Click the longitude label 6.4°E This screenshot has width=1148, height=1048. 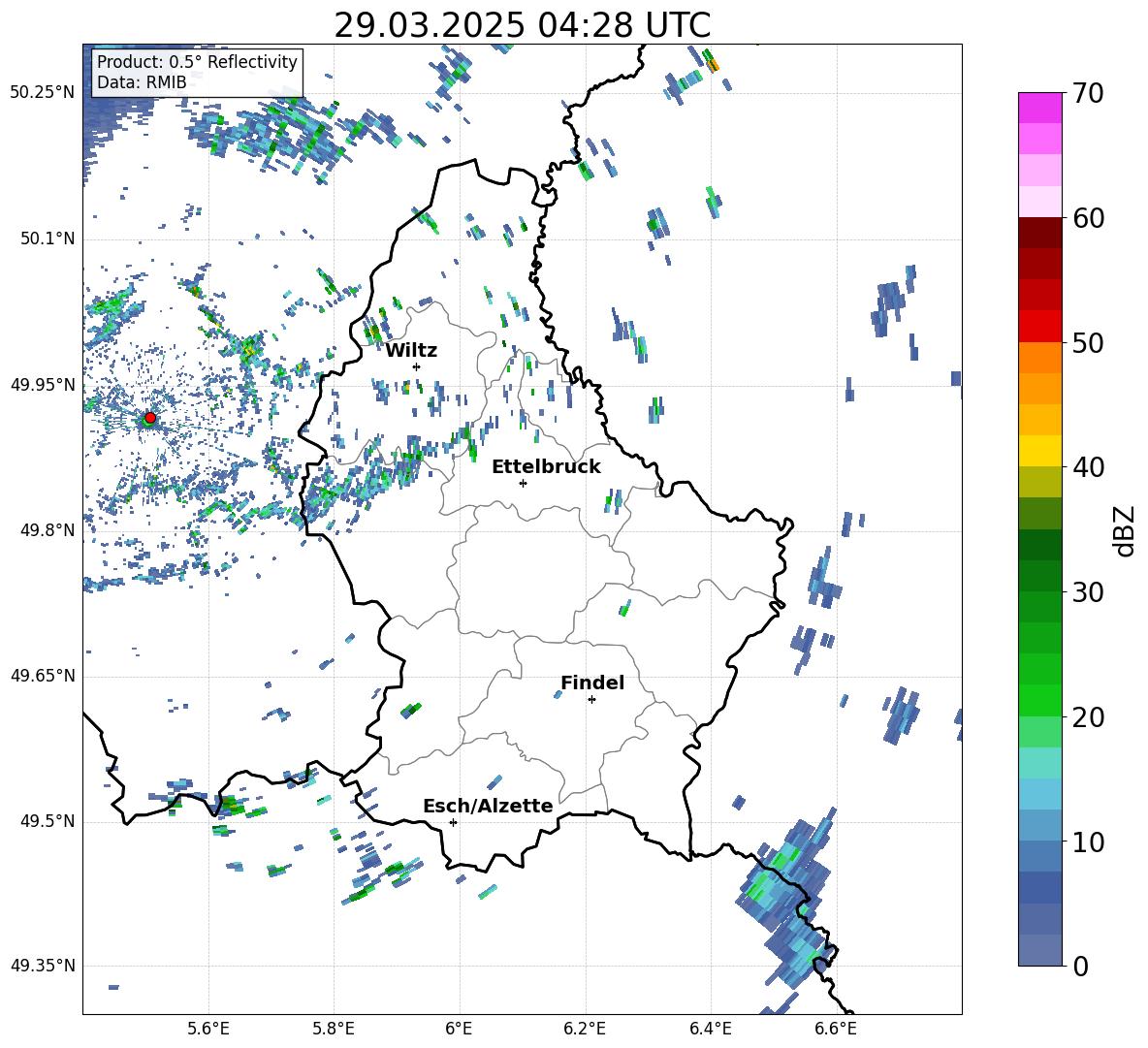click(710, 1029)
